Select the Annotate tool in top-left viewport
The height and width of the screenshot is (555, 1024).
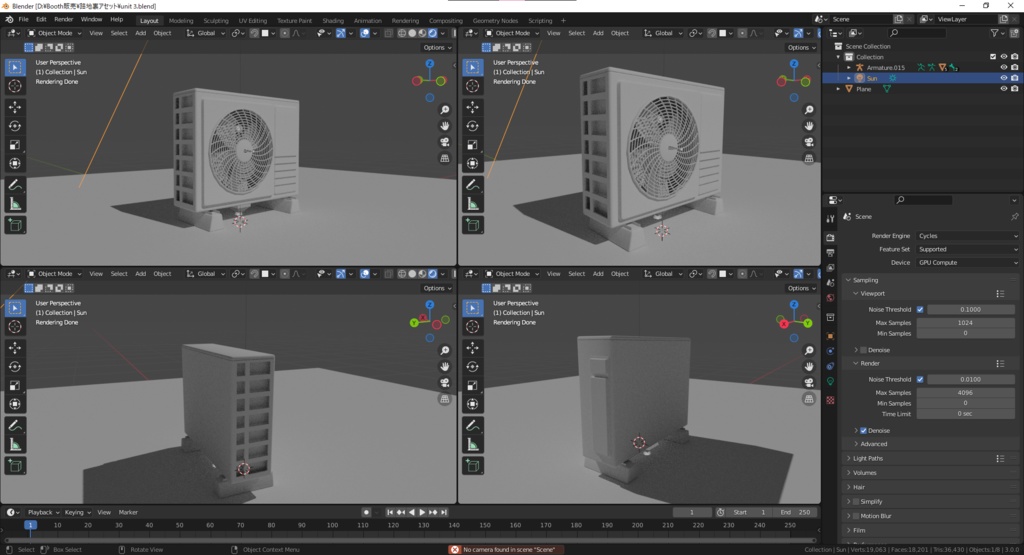15,185
